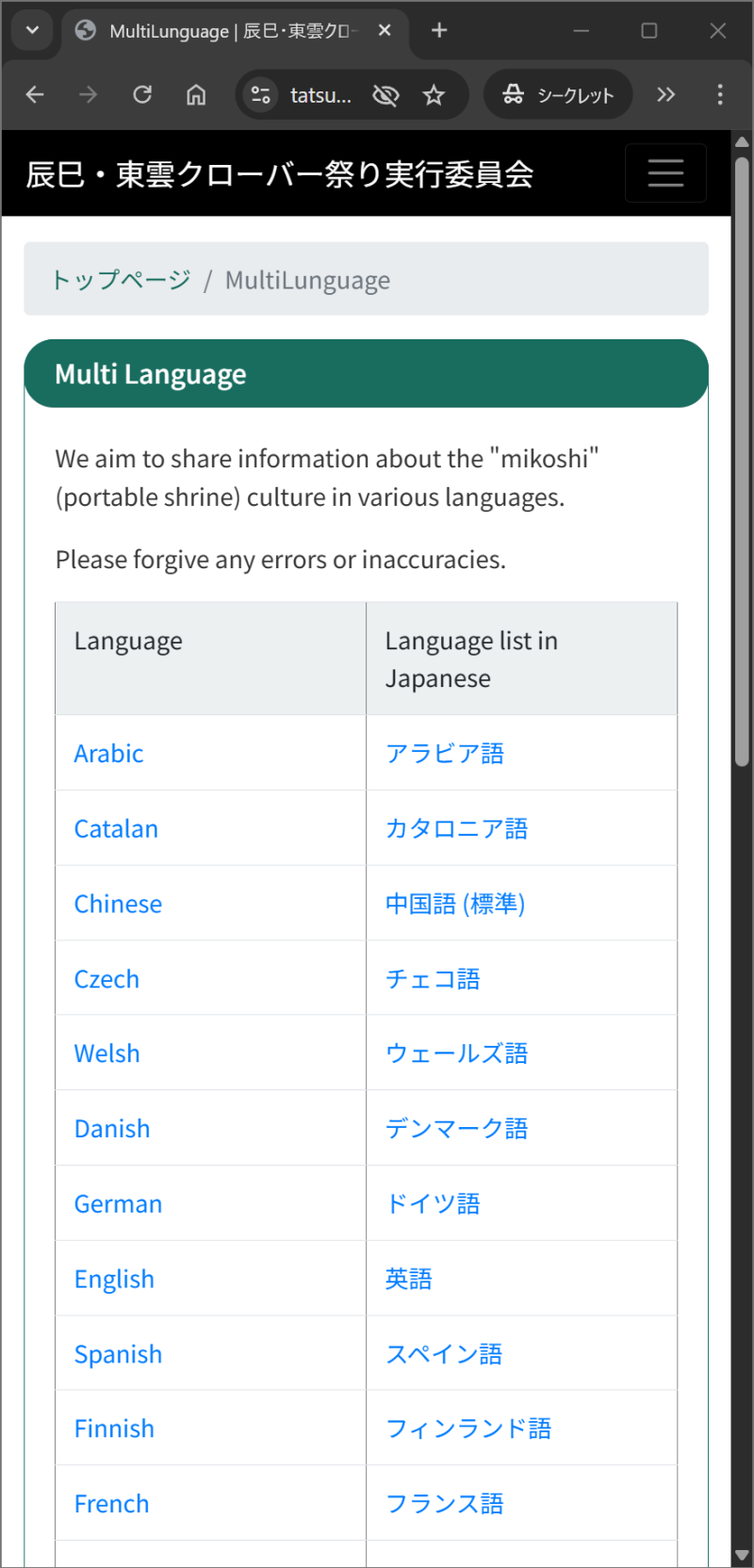
Task: Click the browser back arrow
Action: (x=35, y=94)
